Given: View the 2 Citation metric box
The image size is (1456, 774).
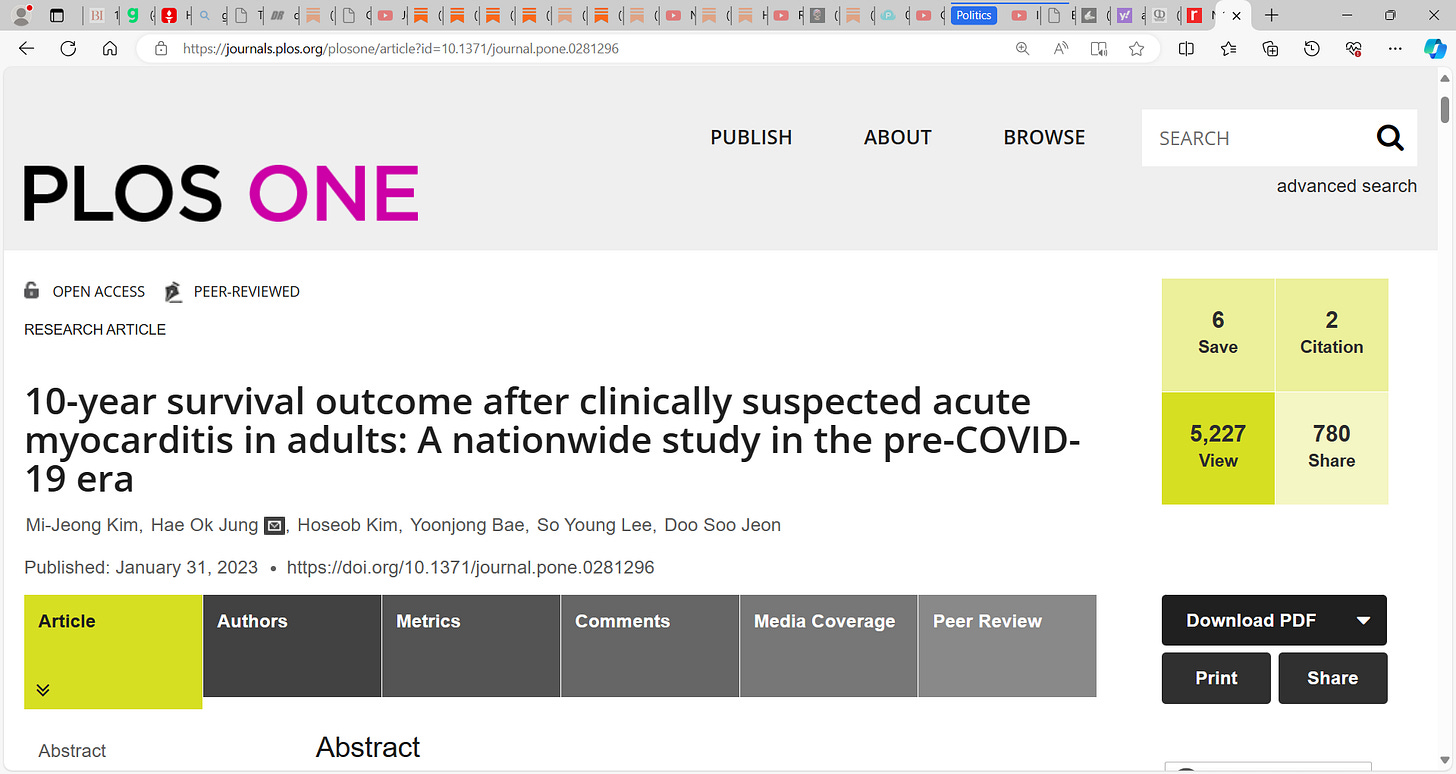Looking at the screenshot, I should tap(1332, 335).
